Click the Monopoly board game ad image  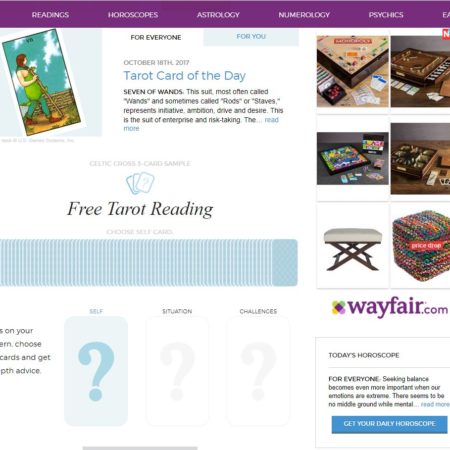coord(353,71)
